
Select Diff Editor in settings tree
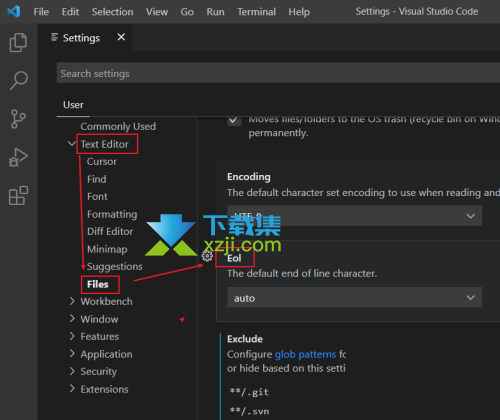tap(110, 231)
